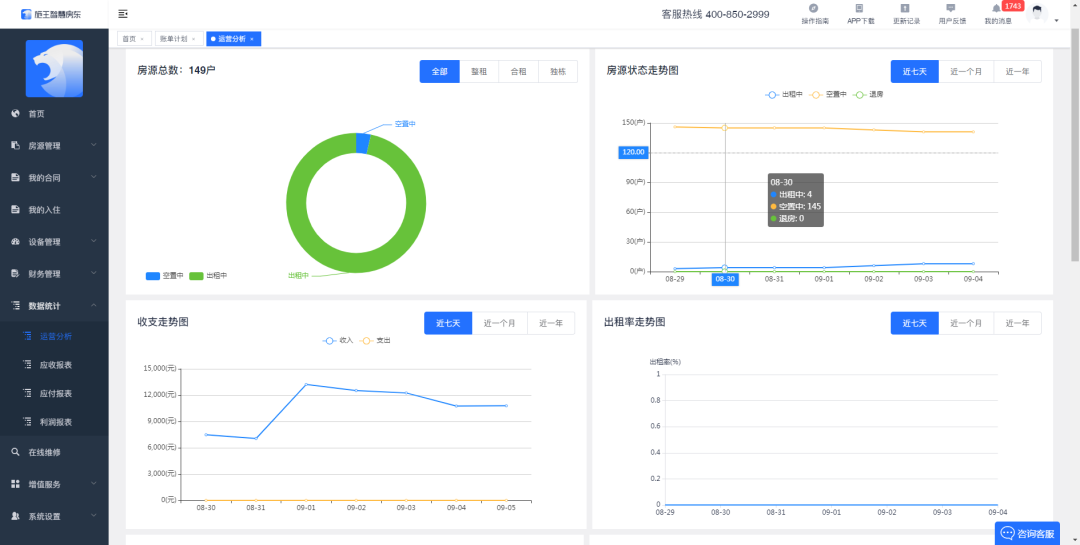Viewport: 1080px width, 545px height.
Task: Open 我的消息 bell notifications
Action: (996, 8)
